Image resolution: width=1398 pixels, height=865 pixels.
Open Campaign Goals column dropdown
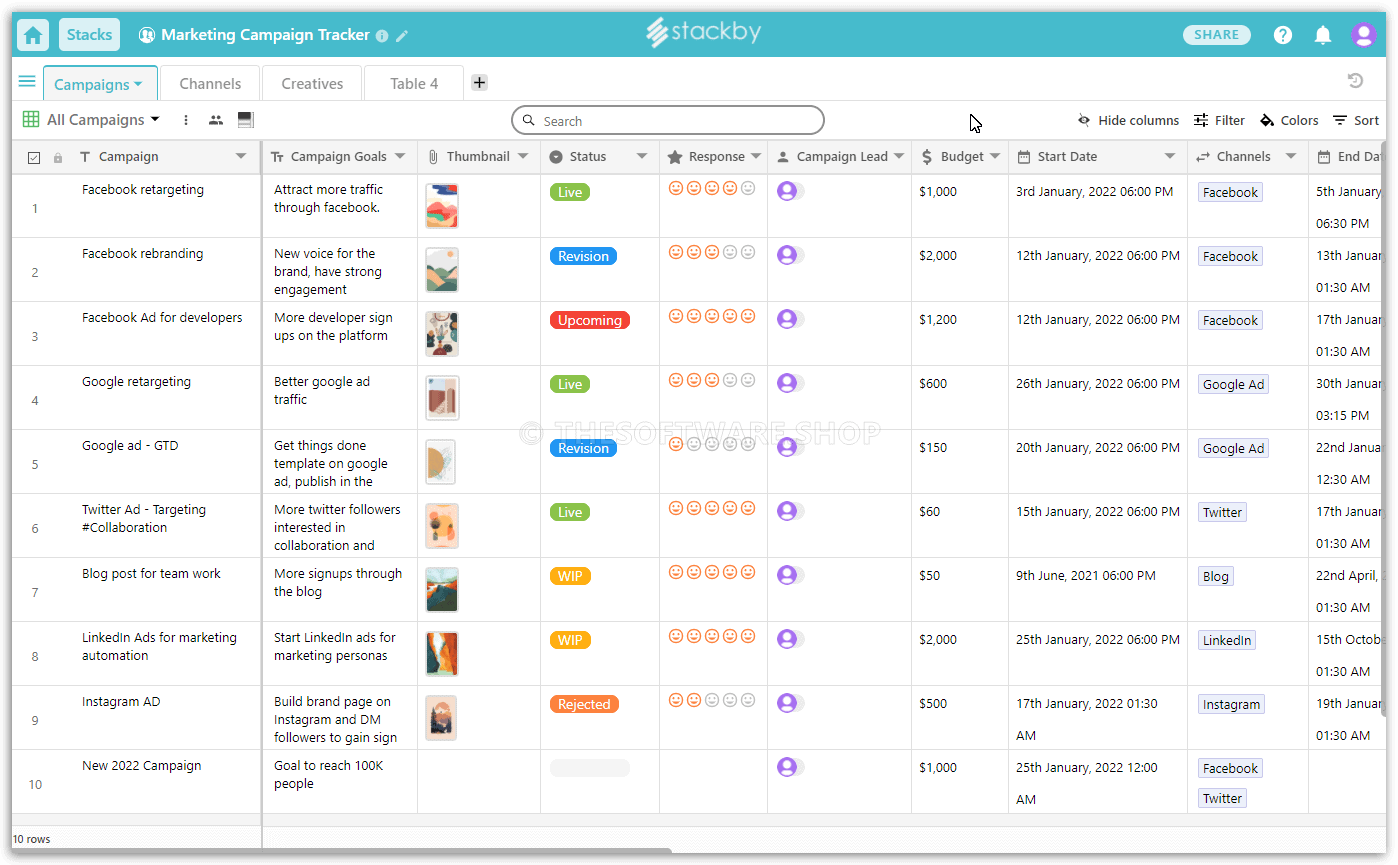tap(400, 157)
